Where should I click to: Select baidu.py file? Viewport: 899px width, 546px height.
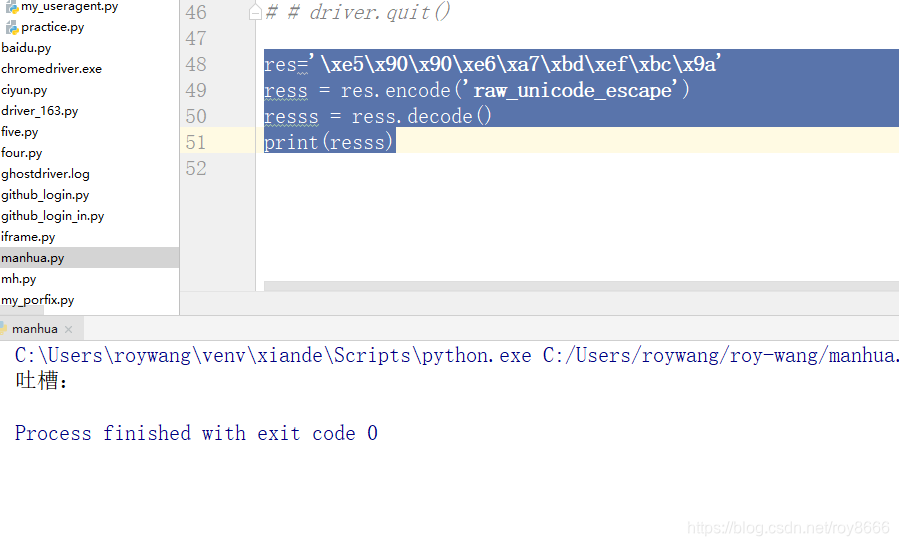point(26,48)
